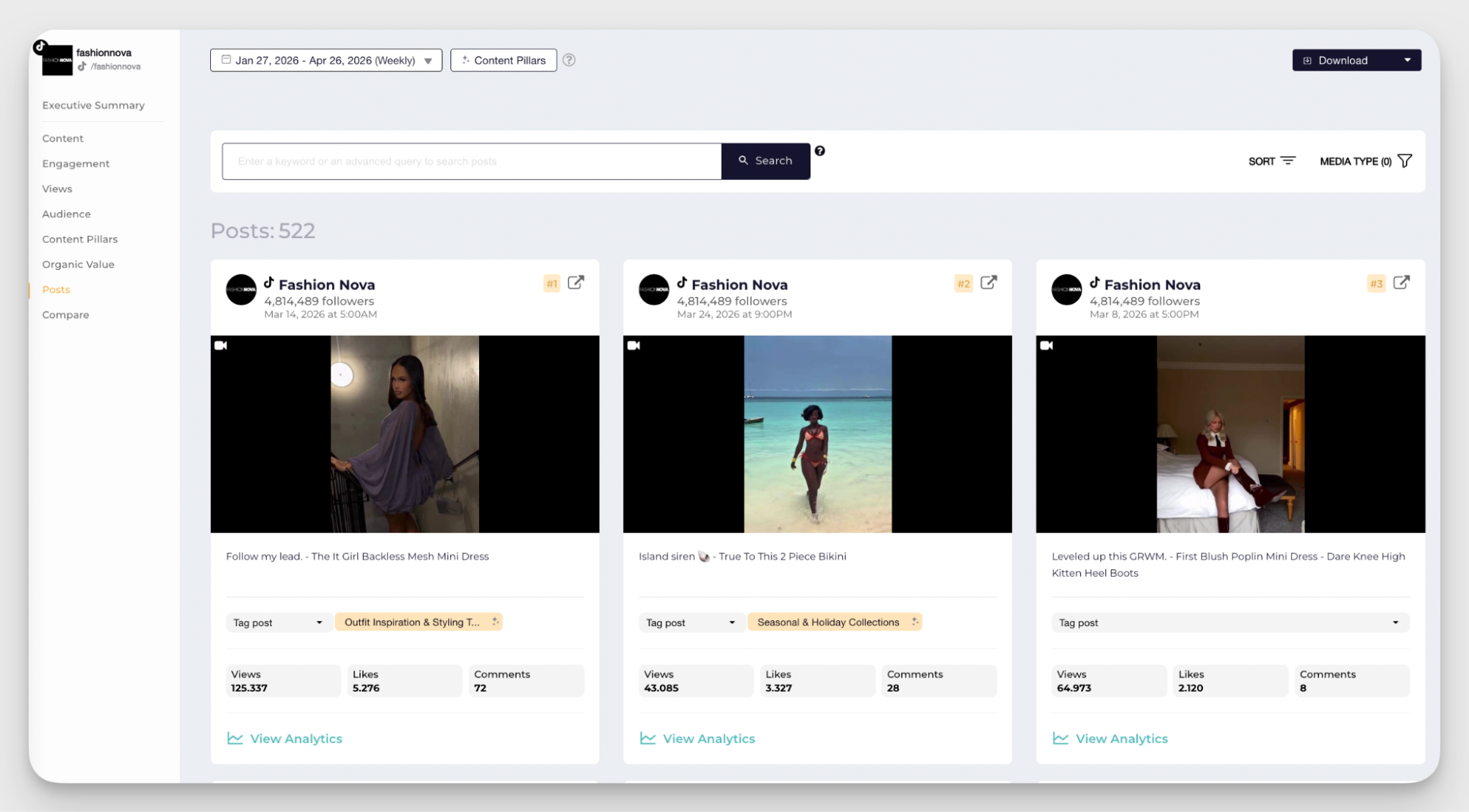Open post #1 in external link
The width and height of the screenshot is (1469, 812).
576,282
